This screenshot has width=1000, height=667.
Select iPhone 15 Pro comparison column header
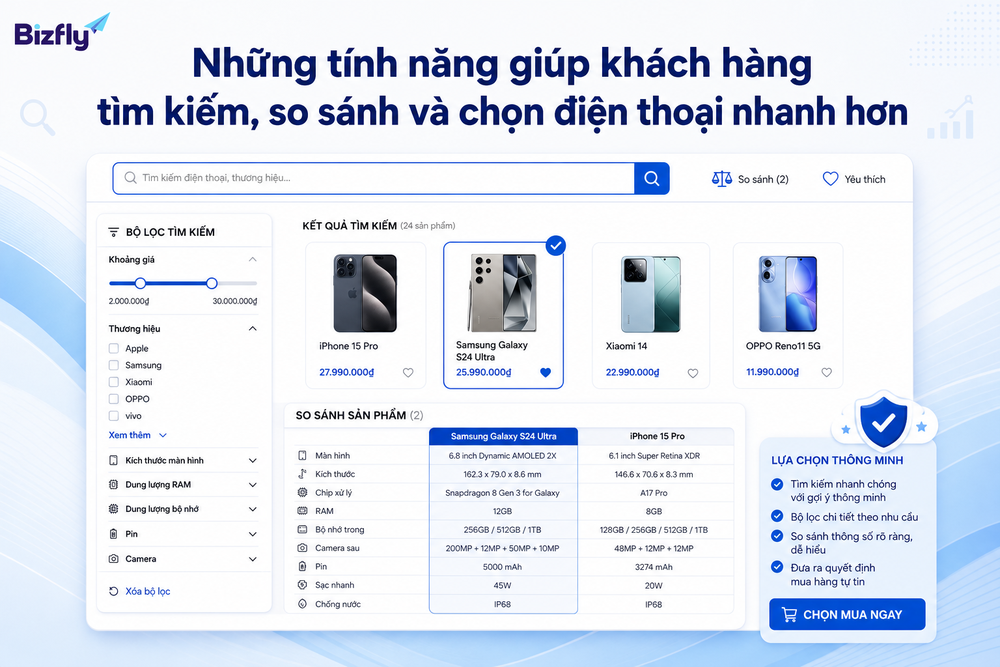pos(657,436)
